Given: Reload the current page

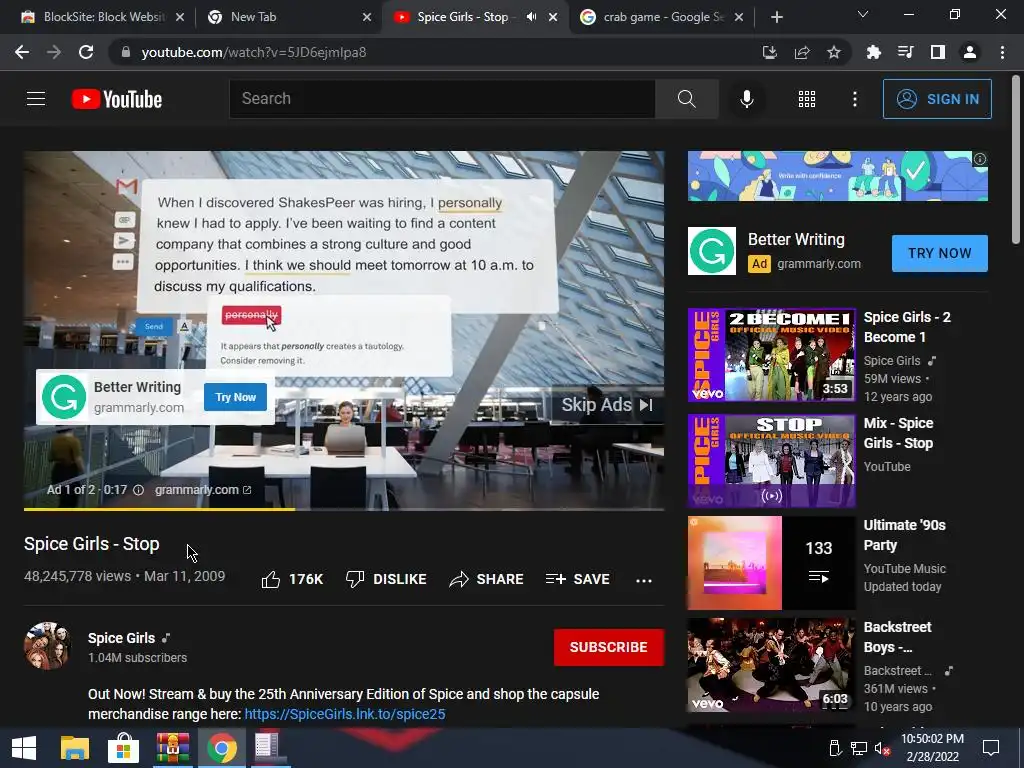Looking at the screenshot, I should [86, 52].
